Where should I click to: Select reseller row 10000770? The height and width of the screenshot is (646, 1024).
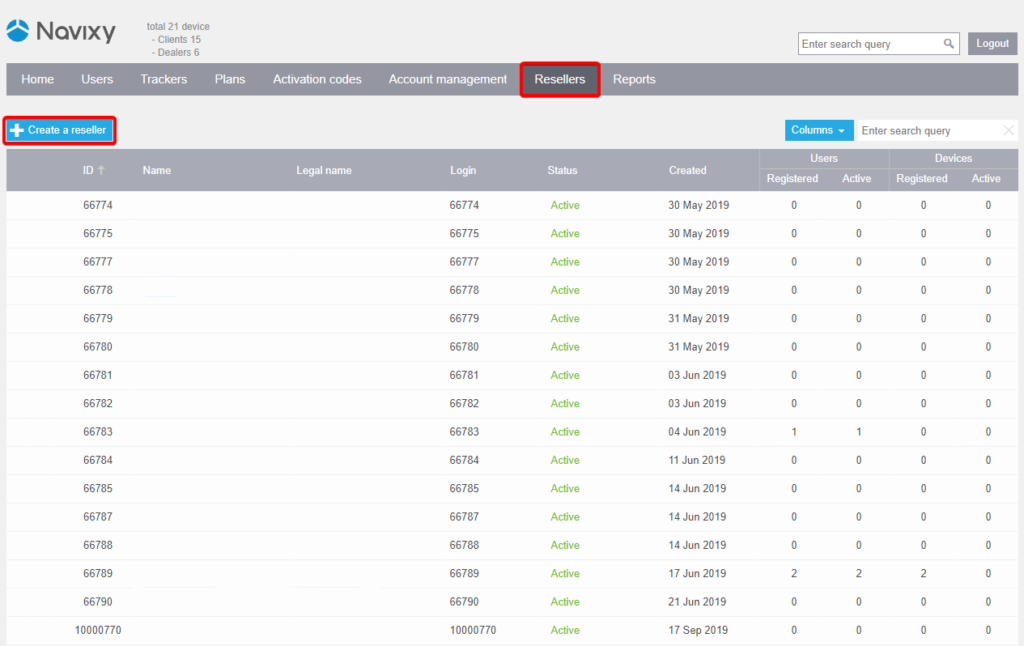tap(512, 630)
